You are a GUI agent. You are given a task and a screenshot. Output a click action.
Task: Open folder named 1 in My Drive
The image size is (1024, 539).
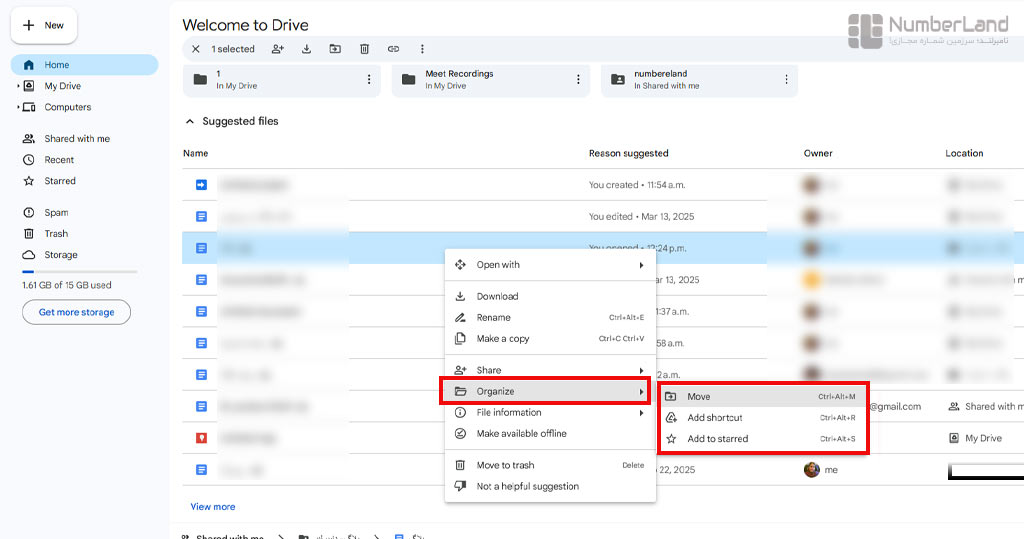(x=281, y=80)
